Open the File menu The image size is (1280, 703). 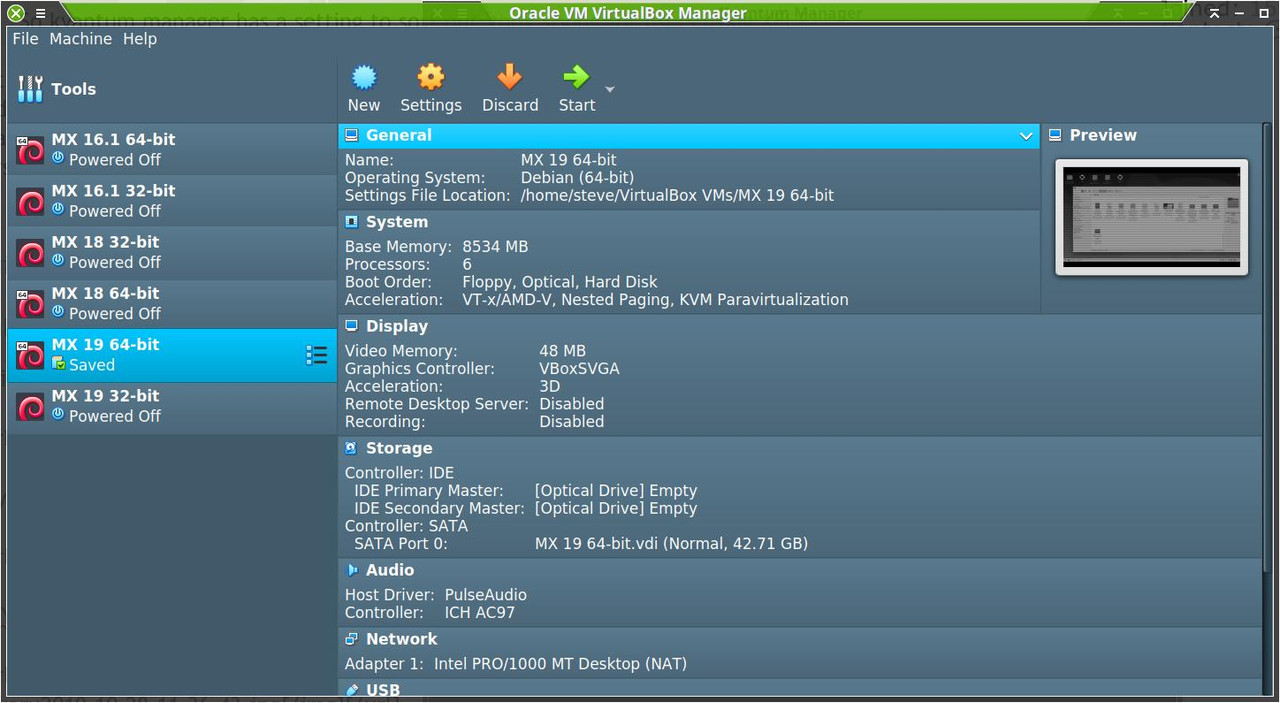[x=25, y=39]
